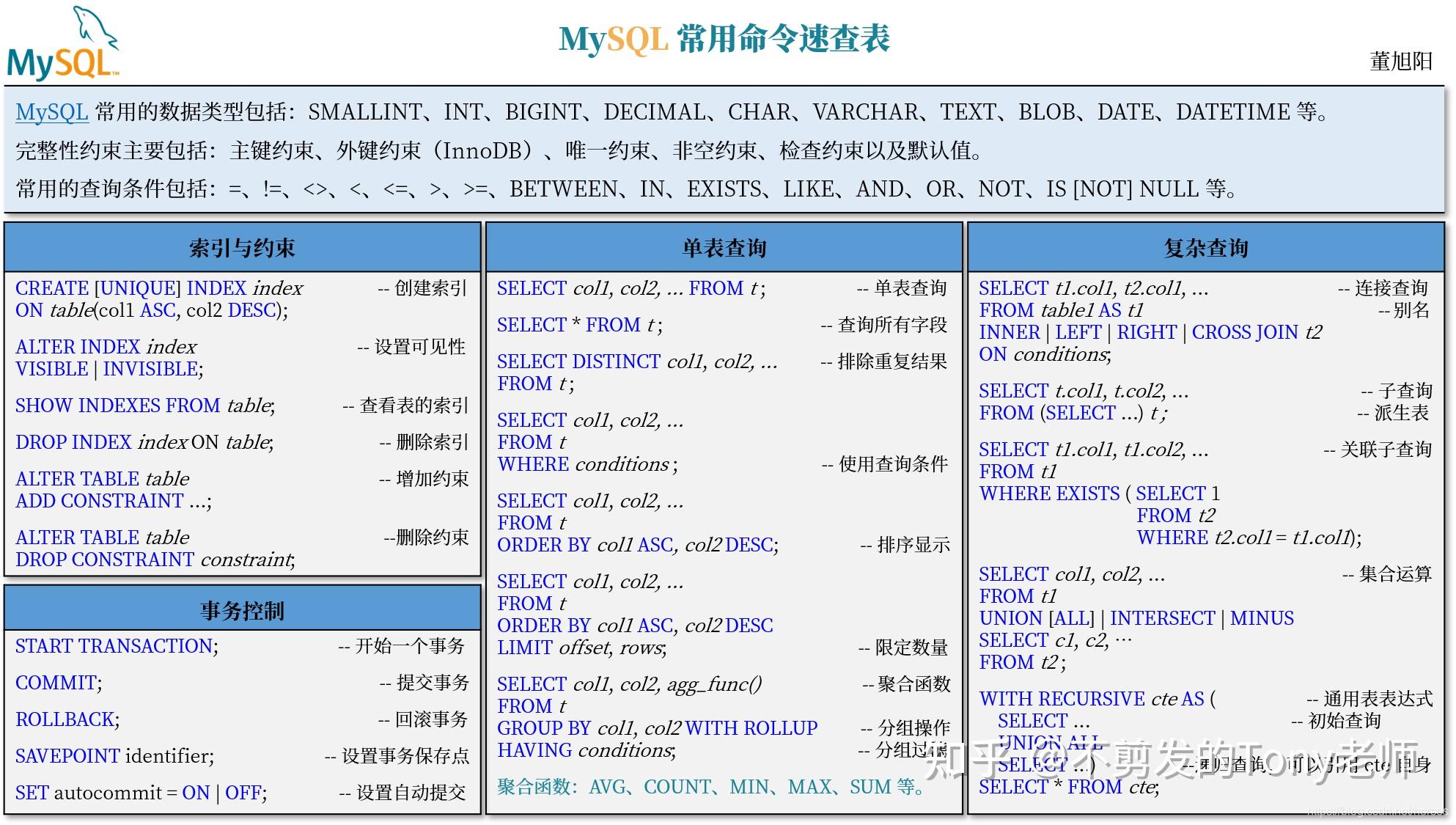Click the '聚合函数：AVG、COUNT...' note
This screenshot has height=825, width=1456.
coord(710,787)
